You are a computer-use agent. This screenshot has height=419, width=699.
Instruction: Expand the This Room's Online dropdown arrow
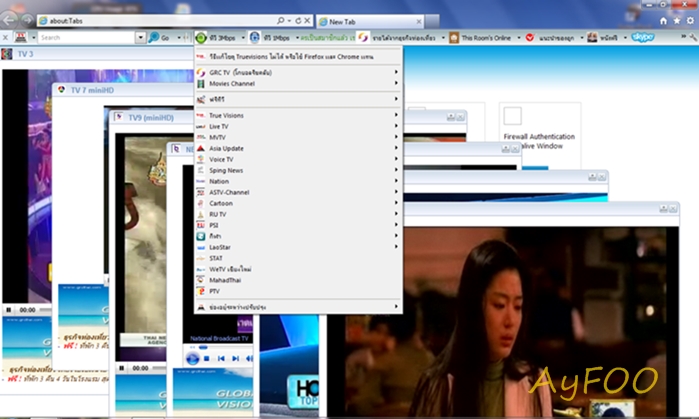[x=519, y=38]
